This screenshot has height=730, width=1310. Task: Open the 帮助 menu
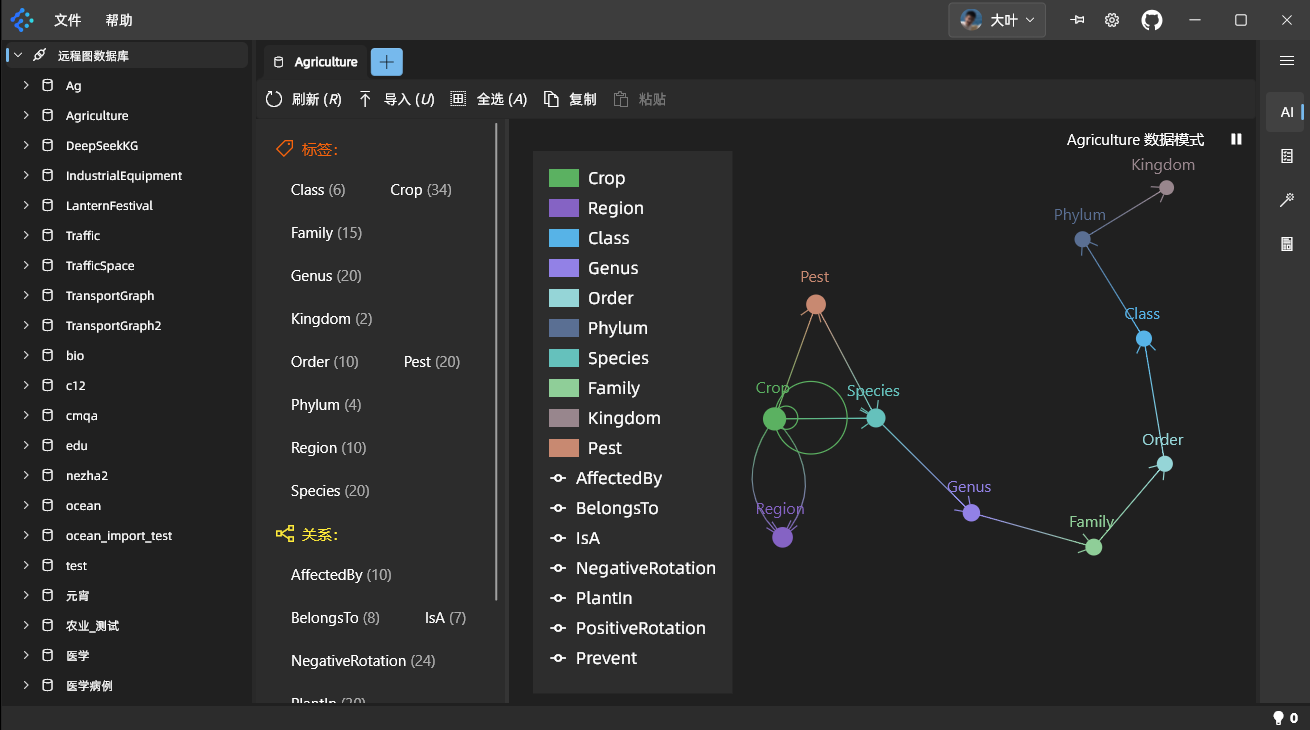119,20
